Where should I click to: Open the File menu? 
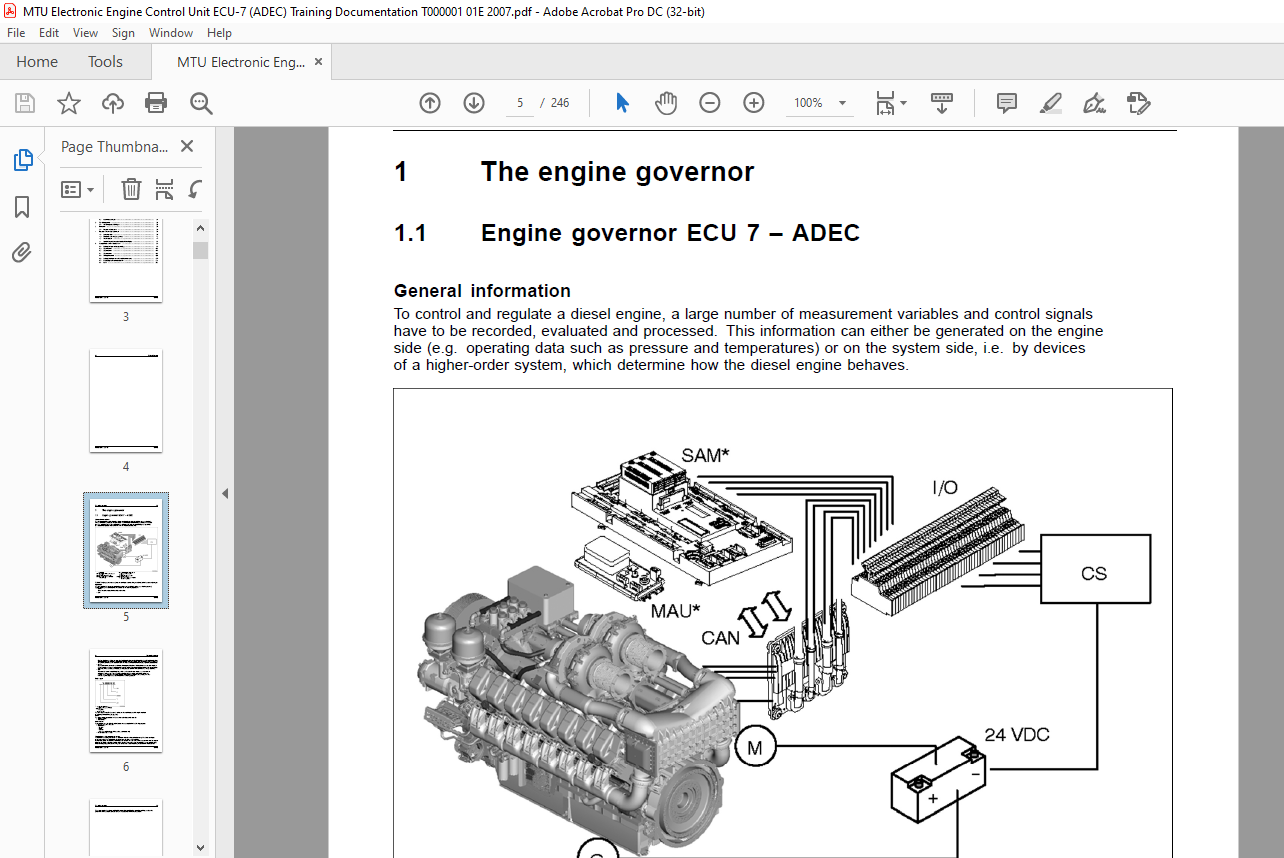pyautogui.click(x=16, y=33)
